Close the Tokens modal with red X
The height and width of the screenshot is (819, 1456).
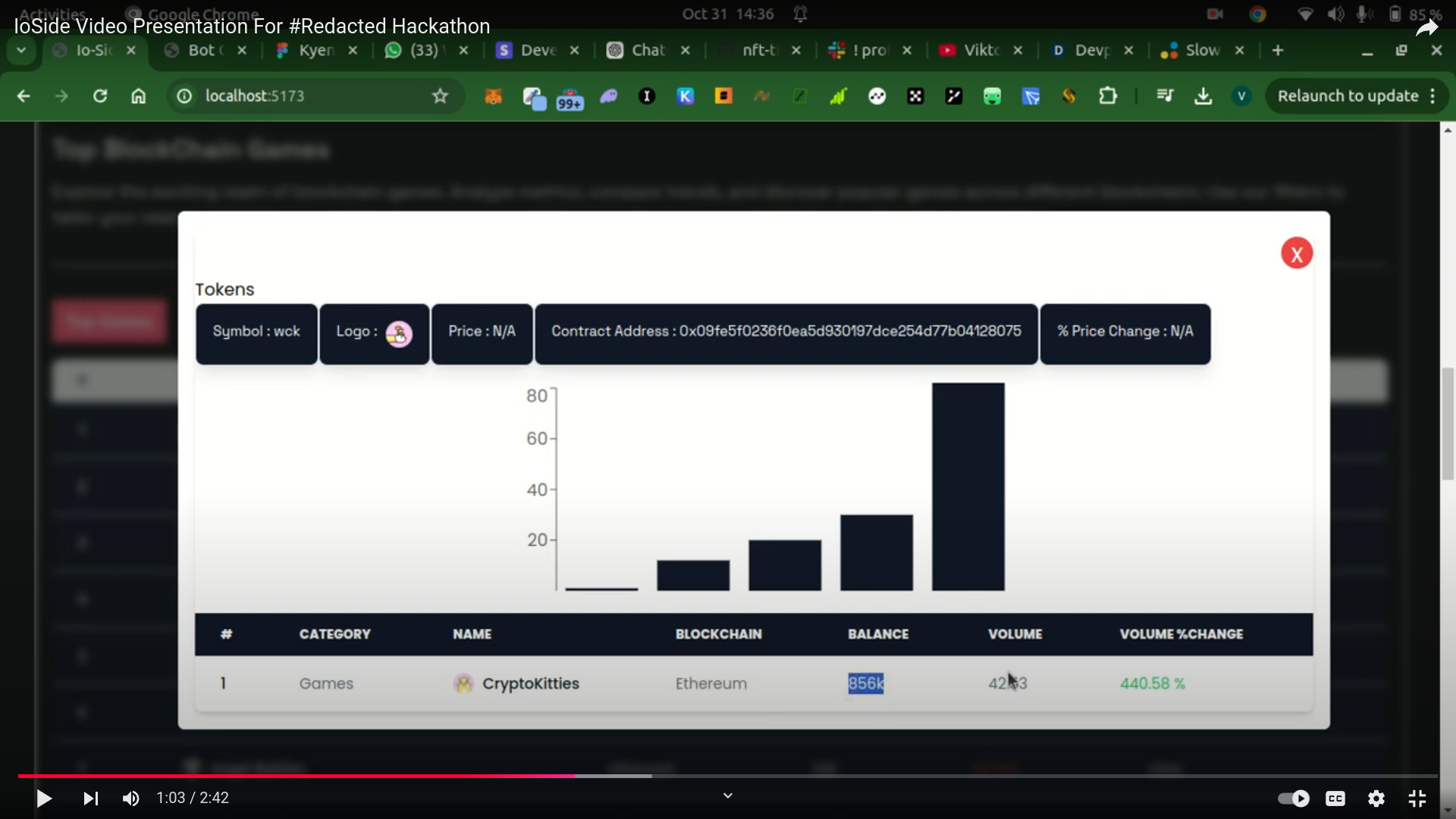click(1296, 253)
